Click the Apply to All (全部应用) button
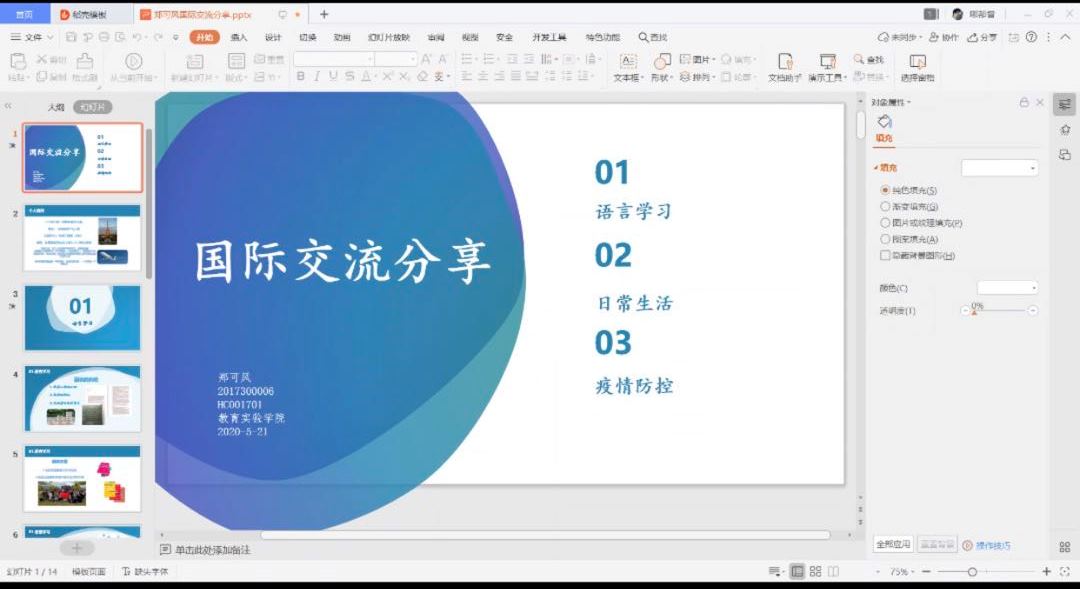1080x589 pixels. point(893,545)
